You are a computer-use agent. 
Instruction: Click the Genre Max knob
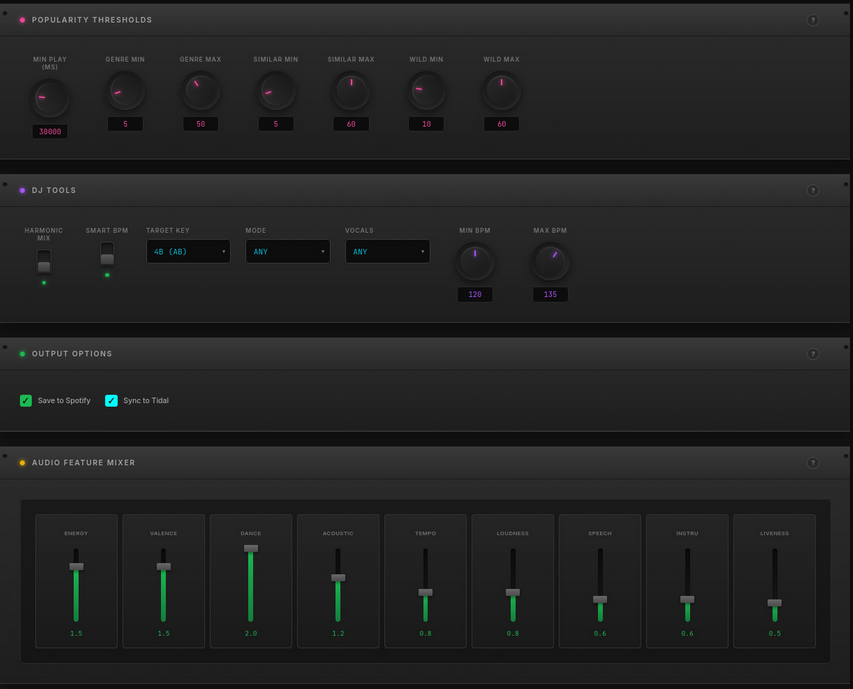click(x=200, y=92)
